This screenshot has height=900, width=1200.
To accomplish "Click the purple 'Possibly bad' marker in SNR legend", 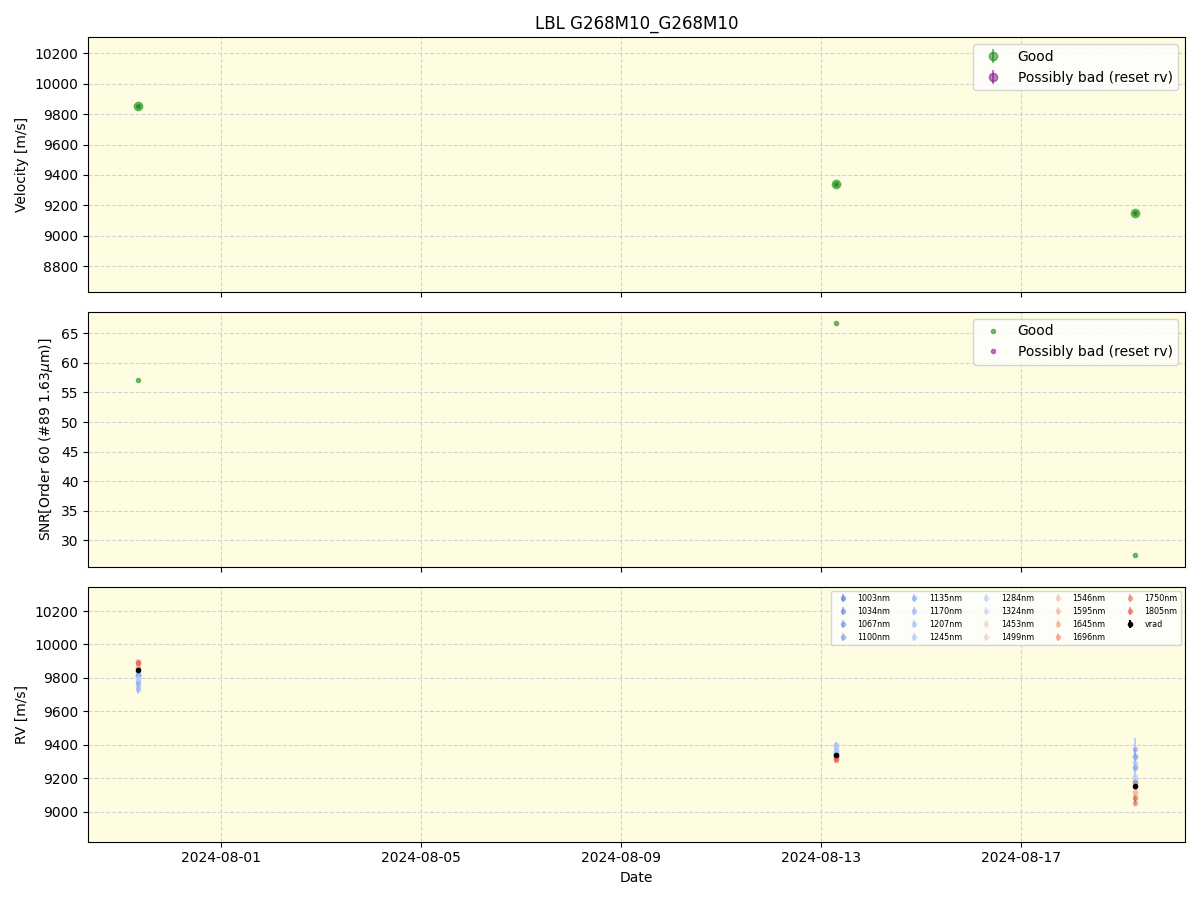I will (993, 351).
